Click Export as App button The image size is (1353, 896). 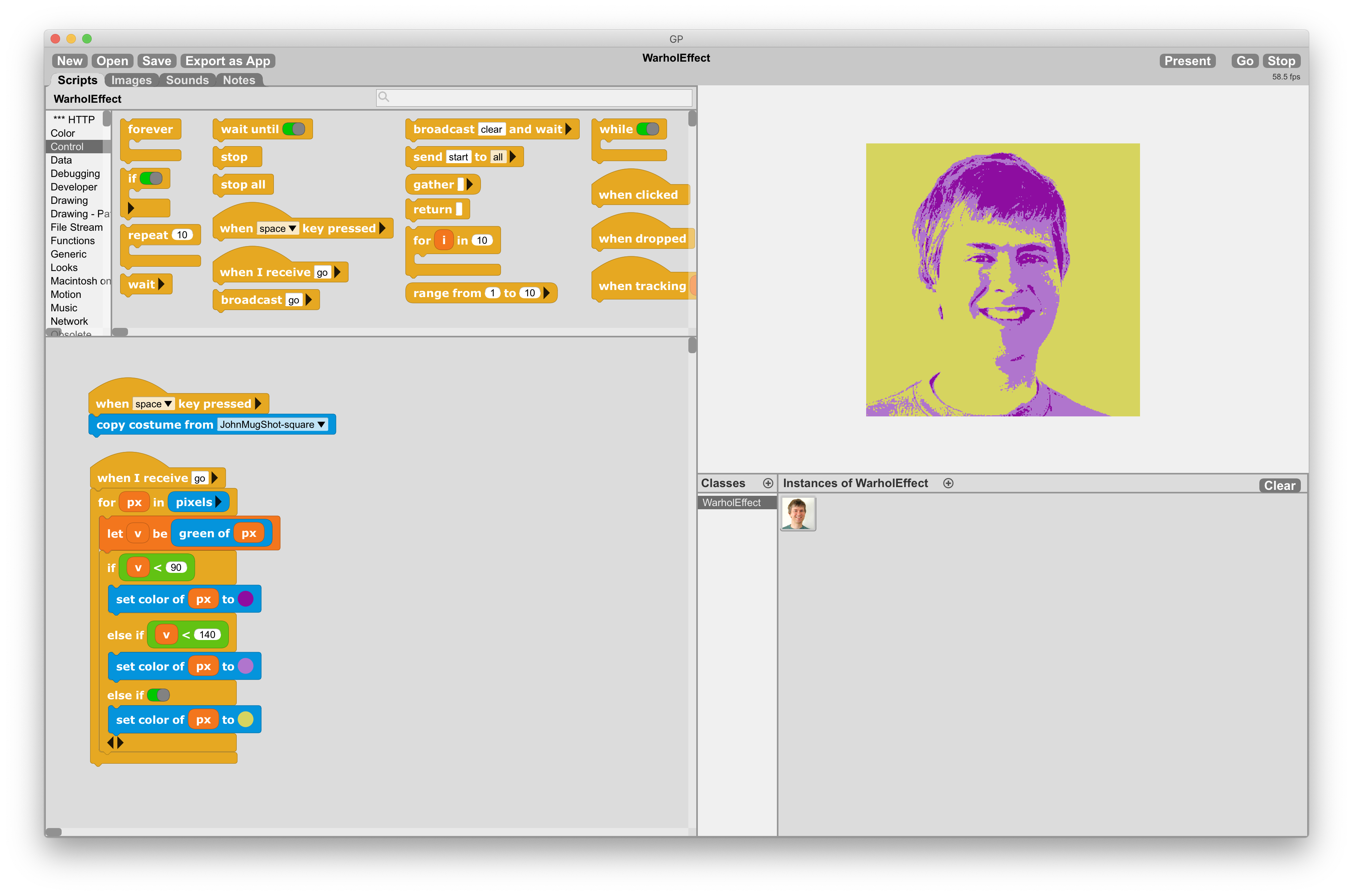pyautogui.click(x=228, y=61)
